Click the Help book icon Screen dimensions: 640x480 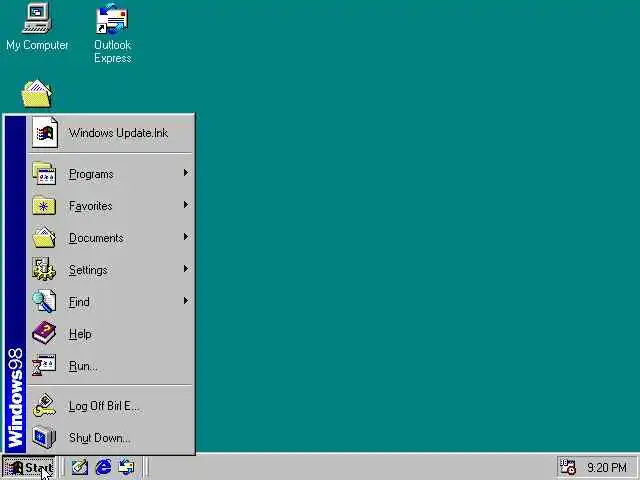44,333
